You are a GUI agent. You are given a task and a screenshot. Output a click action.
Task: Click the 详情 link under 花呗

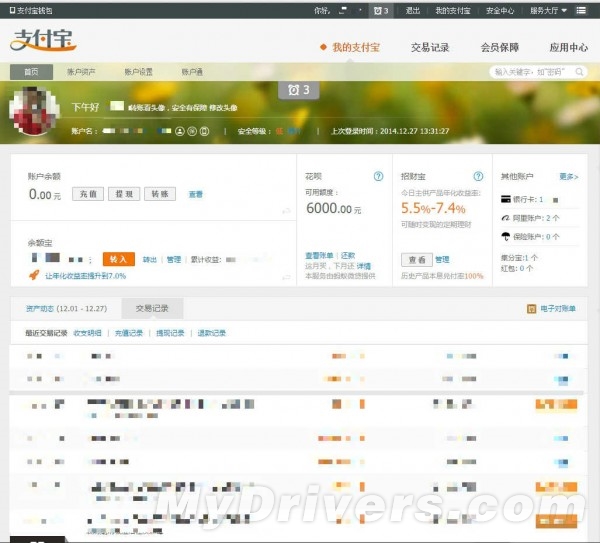[x=364, y=266]
